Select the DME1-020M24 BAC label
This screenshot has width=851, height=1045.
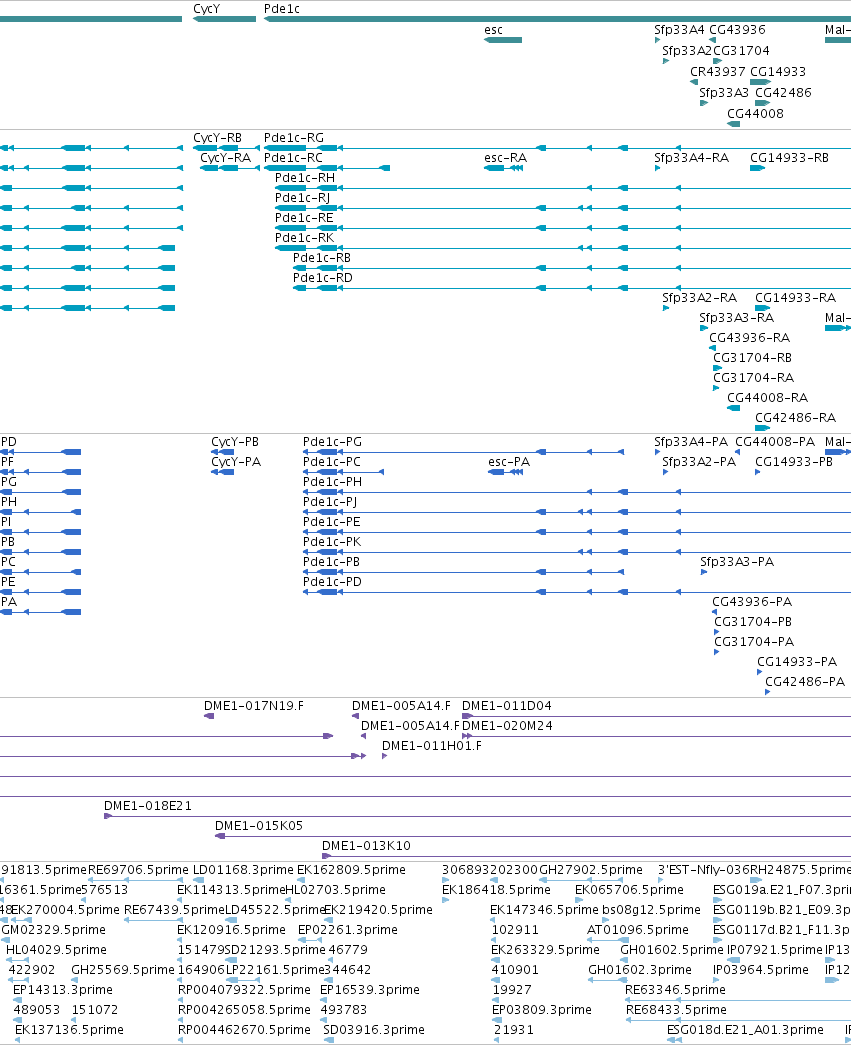507,726
